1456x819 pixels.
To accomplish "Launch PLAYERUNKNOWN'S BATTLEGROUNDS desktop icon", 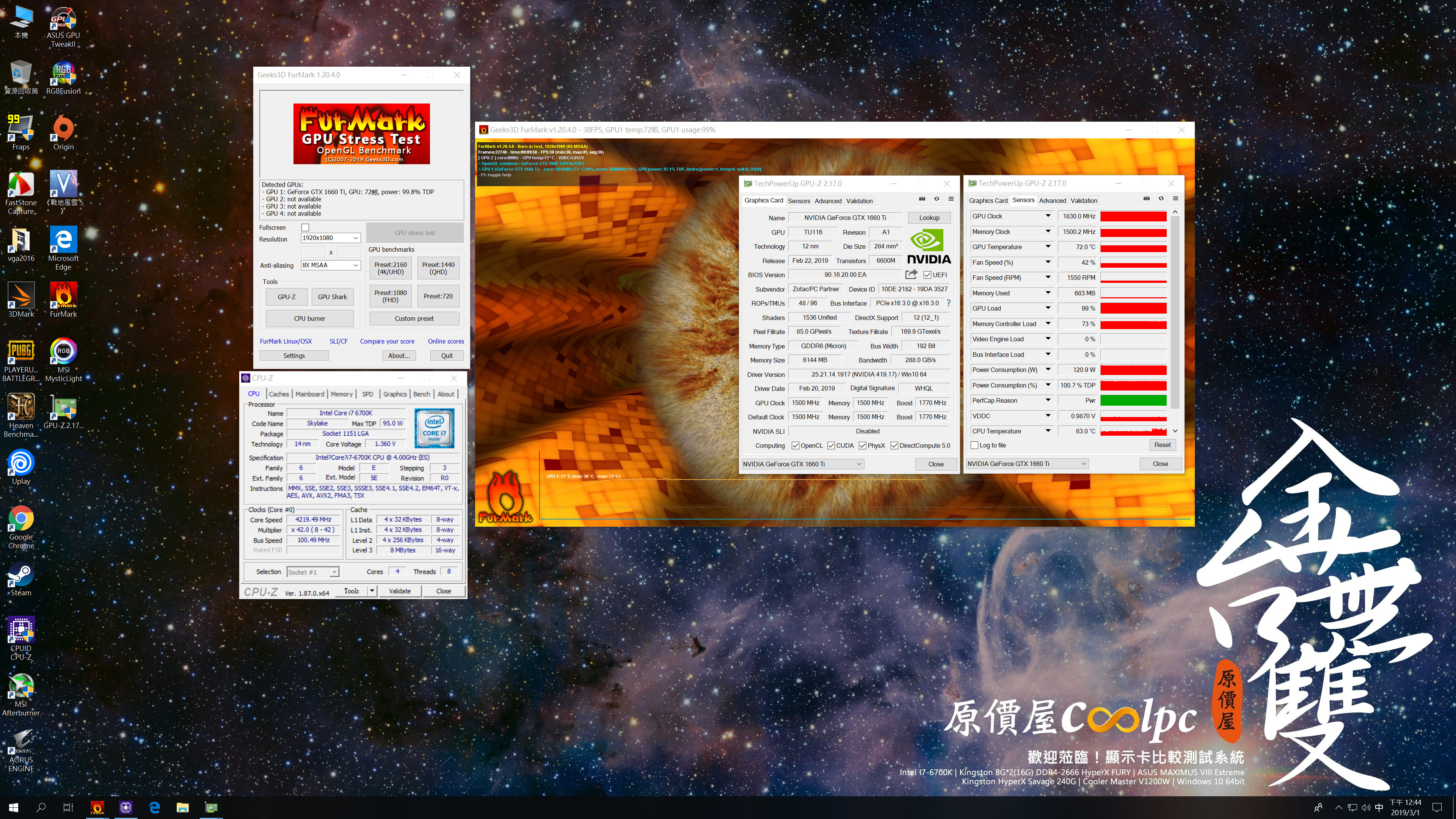I will point(21,360).
